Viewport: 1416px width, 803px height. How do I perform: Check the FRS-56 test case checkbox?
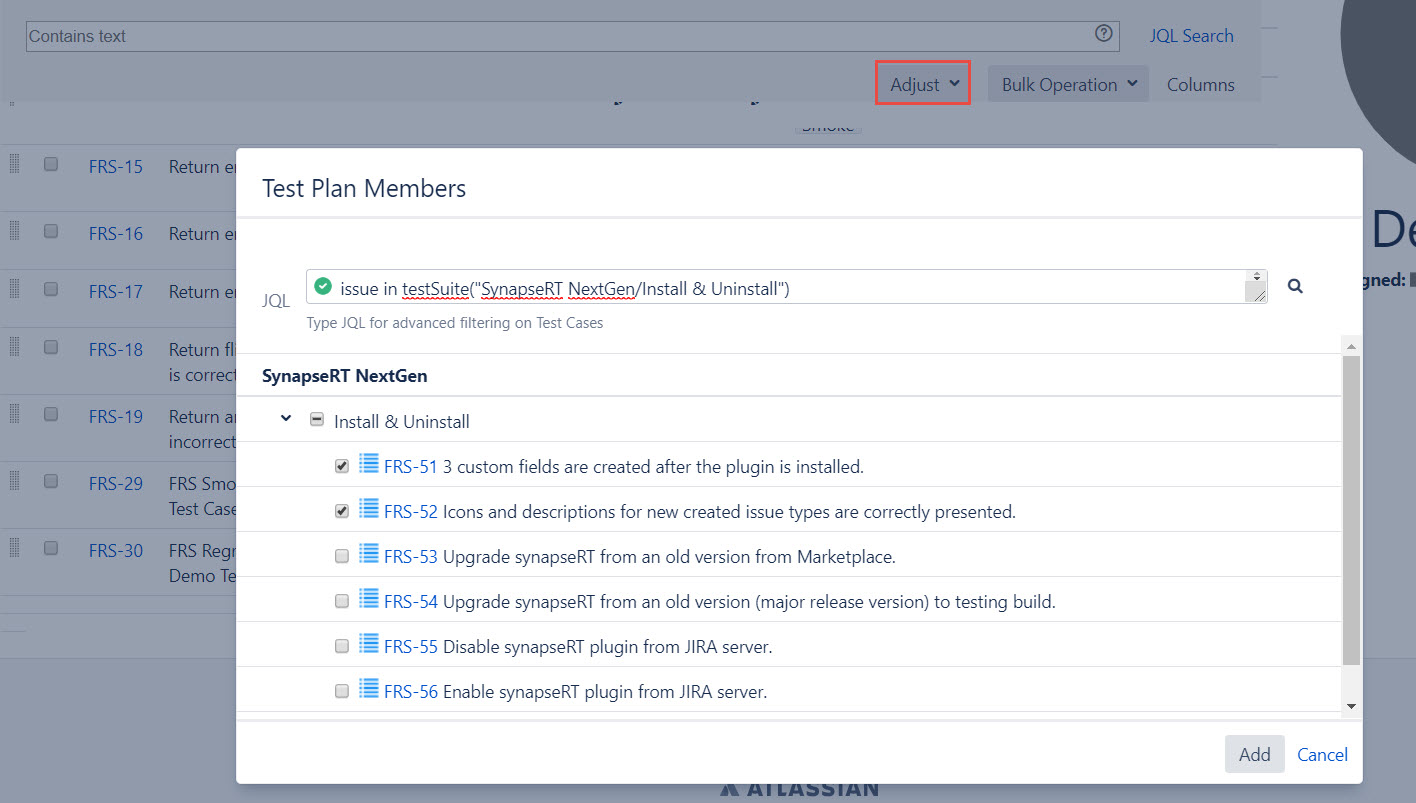coord(342,691)
